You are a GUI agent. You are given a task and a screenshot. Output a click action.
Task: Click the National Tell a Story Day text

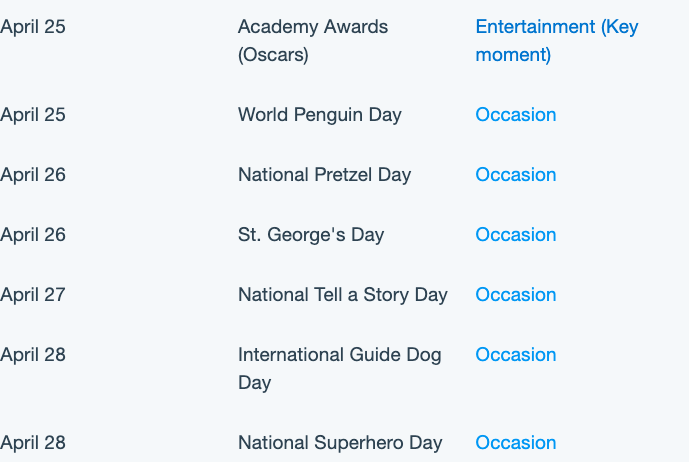pos(343,294)
